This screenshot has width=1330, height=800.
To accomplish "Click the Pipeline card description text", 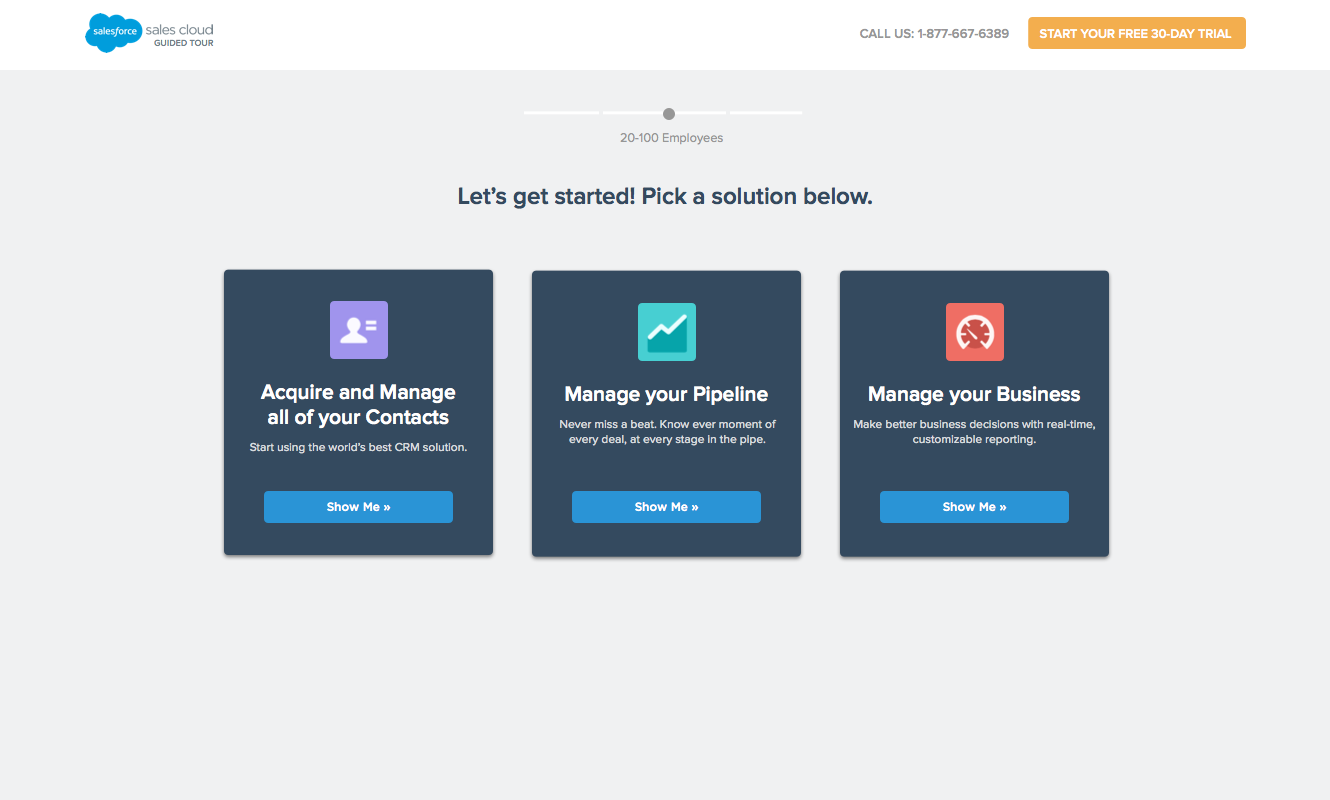I will pos(667,432).
